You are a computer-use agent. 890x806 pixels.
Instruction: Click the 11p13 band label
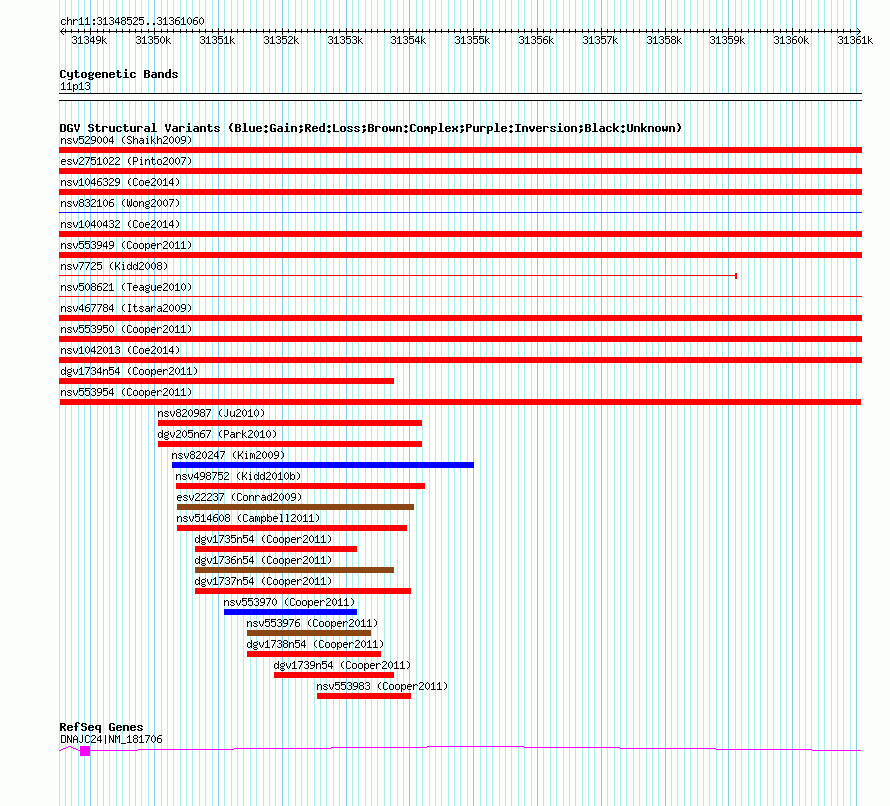[x=75, y=86]
